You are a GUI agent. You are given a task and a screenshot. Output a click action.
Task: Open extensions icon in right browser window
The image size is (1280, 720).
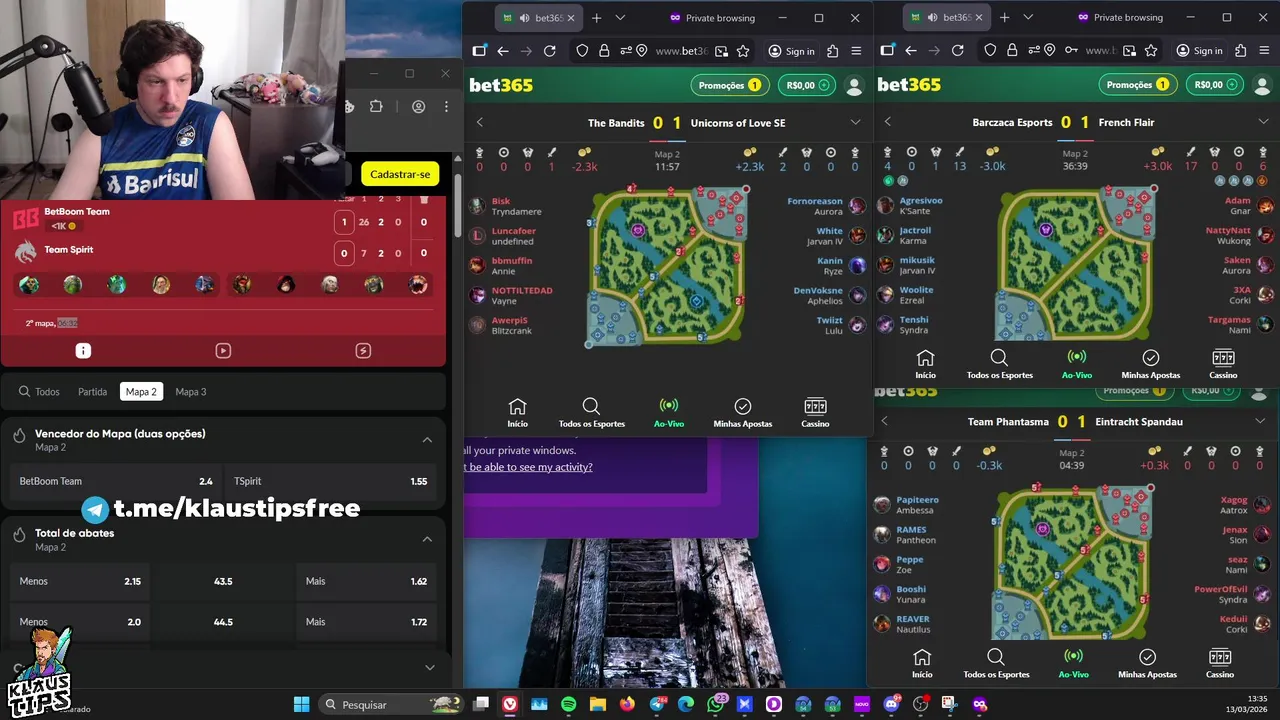coord(1241,51)
